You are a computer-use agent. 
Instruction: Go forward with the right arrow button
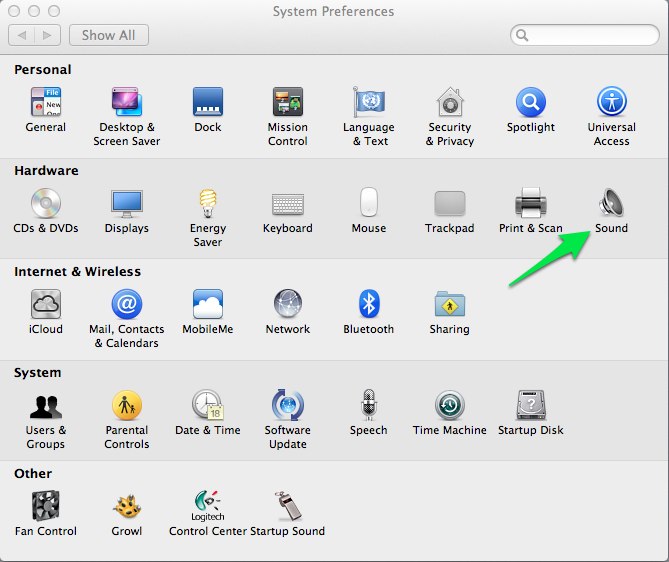pyautogui.click(x=48, y=35)
